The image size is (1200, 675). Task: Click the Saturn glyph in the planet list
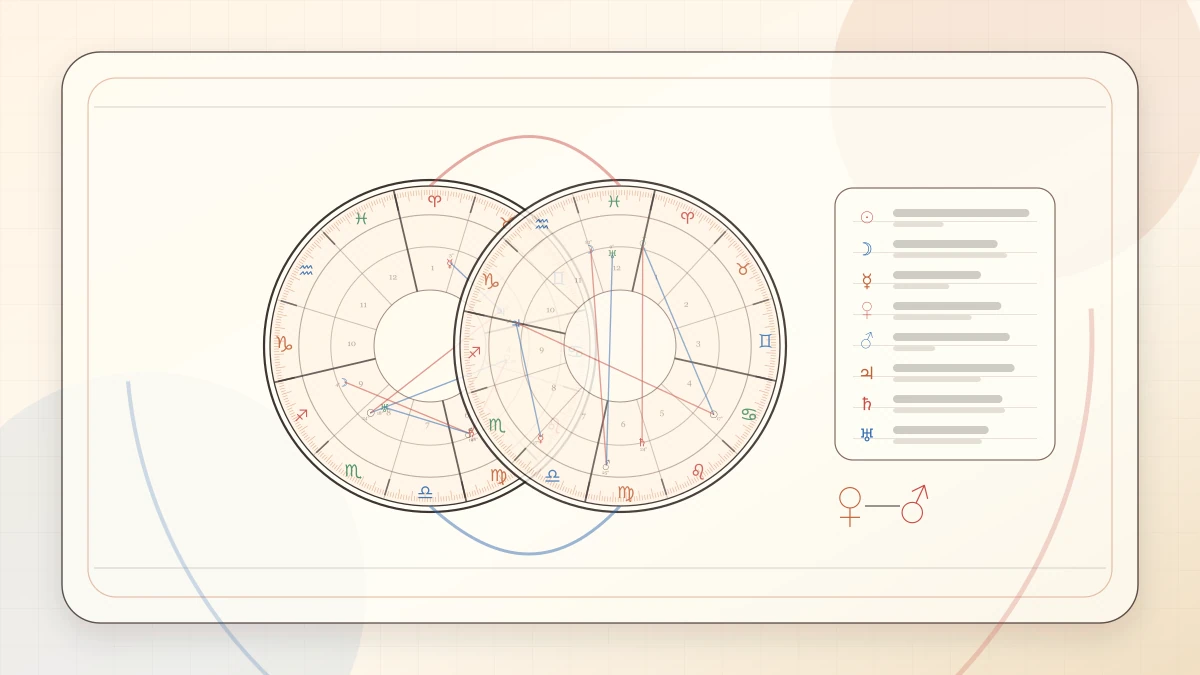point(867,404)
